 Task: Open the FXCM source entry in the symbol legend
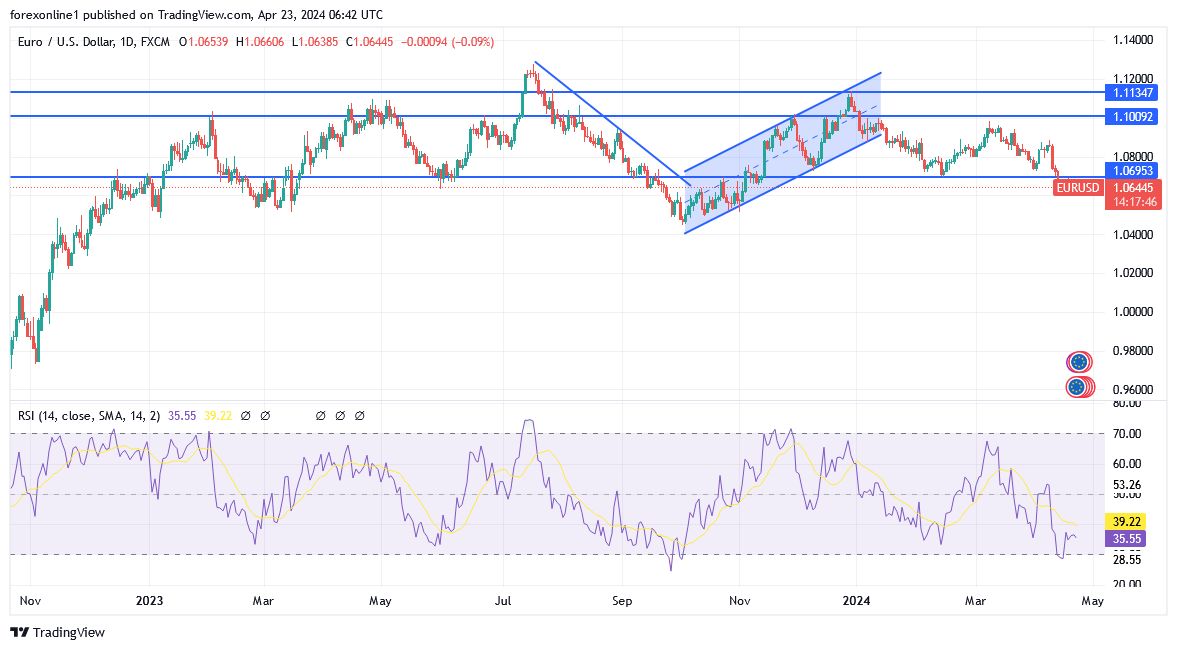(x=155, y=42)
